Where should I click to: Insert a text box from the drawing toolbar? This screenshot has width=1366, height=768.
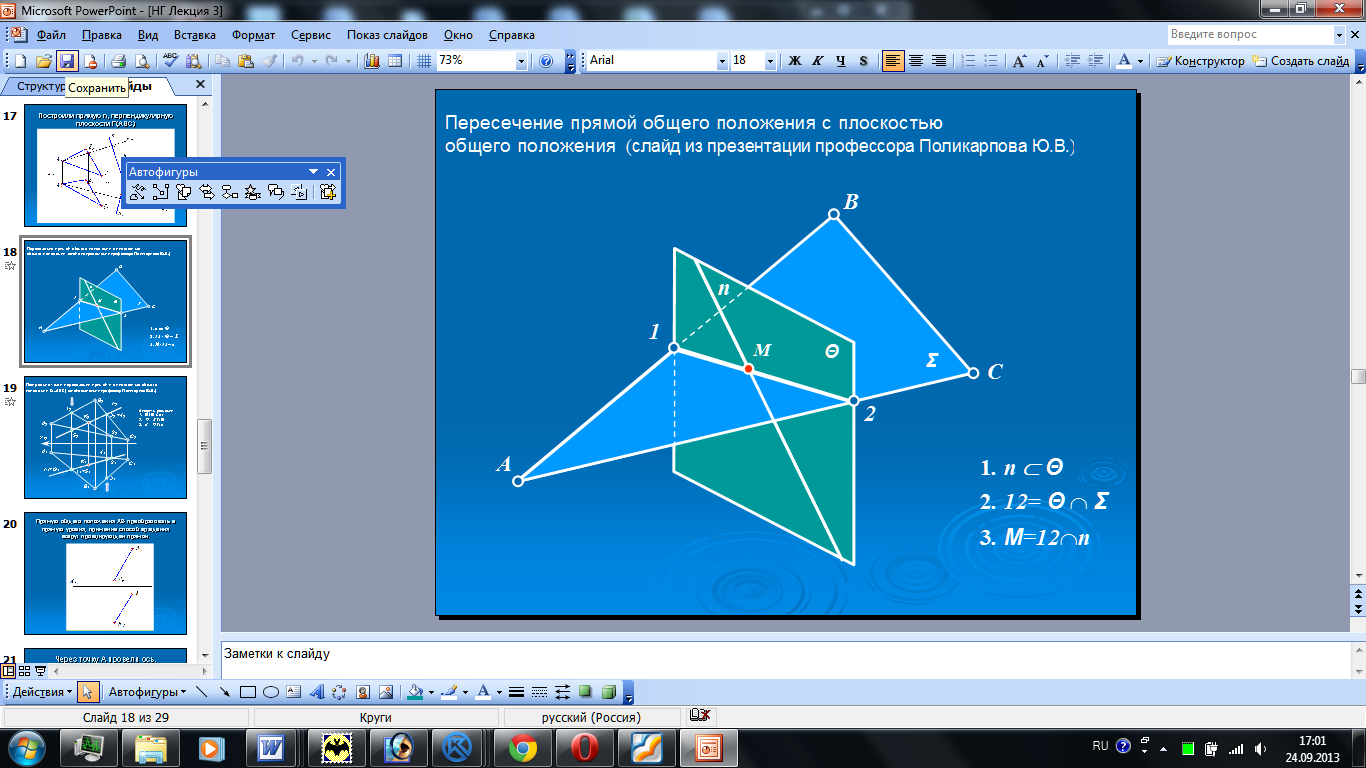pyautogui.click(x=293, y=692)
